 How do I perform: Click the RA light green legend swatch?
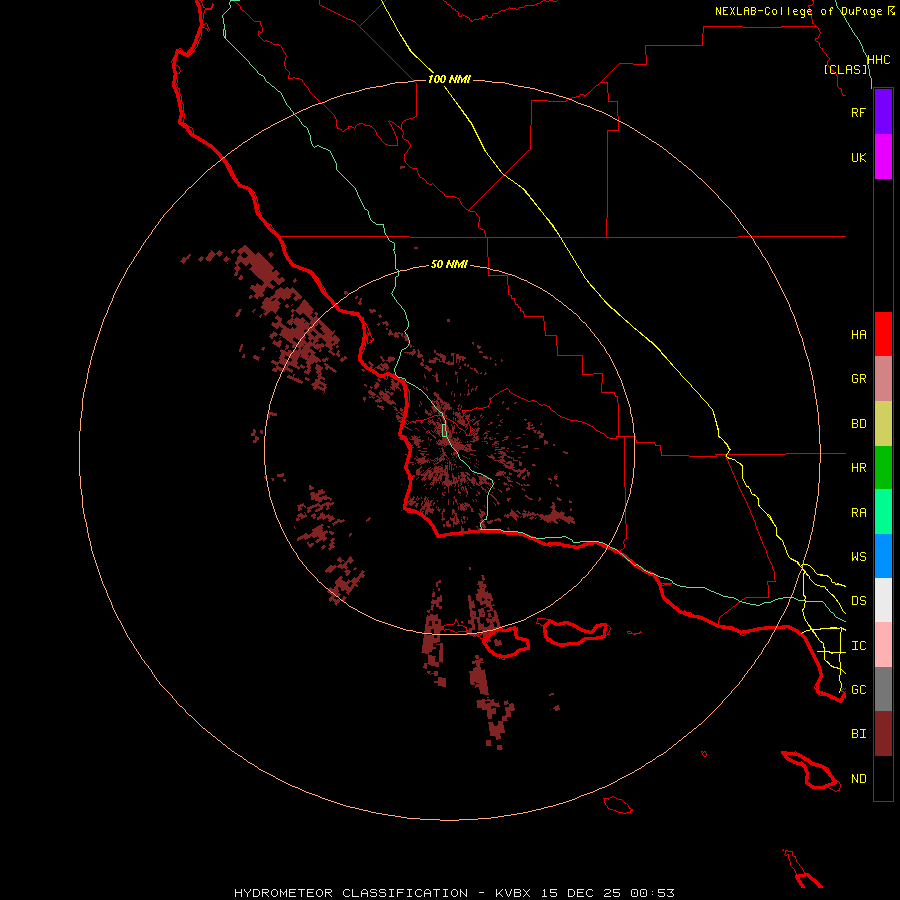[x=883, y=512]
